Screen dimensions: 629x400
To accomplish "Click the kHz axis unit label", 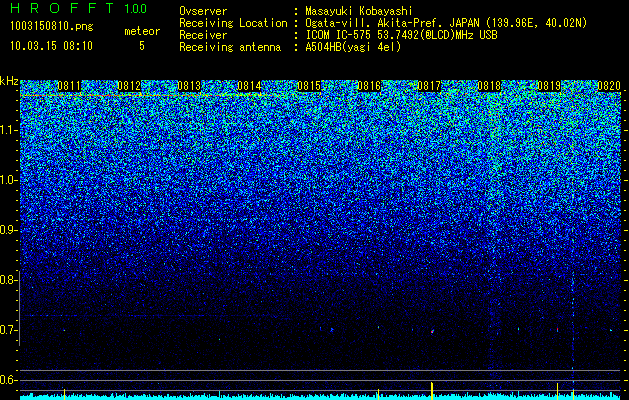I will pyautogui.click(x=9, y=81).
